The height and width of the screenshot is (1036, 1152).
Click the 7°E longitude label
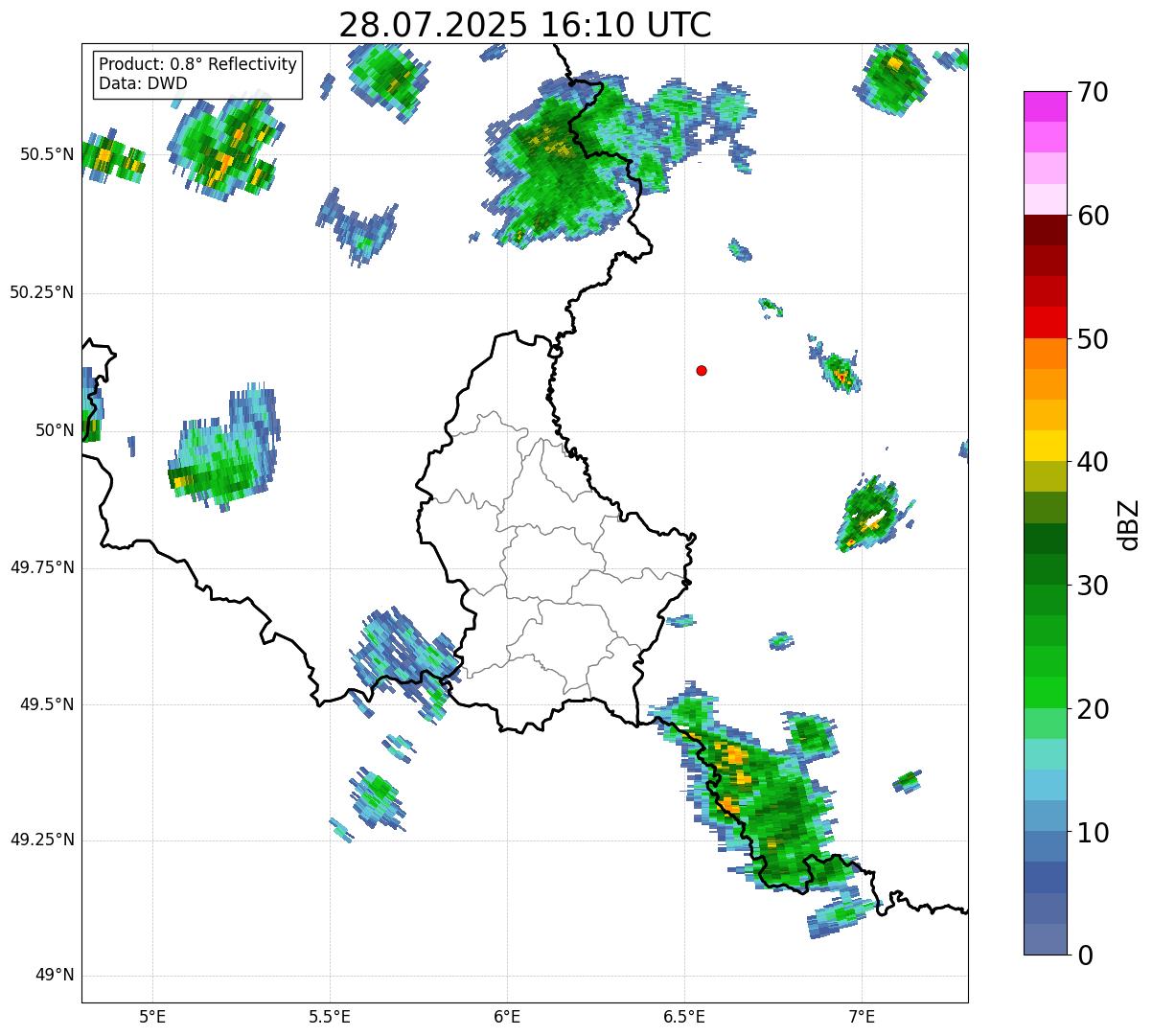862,1016
